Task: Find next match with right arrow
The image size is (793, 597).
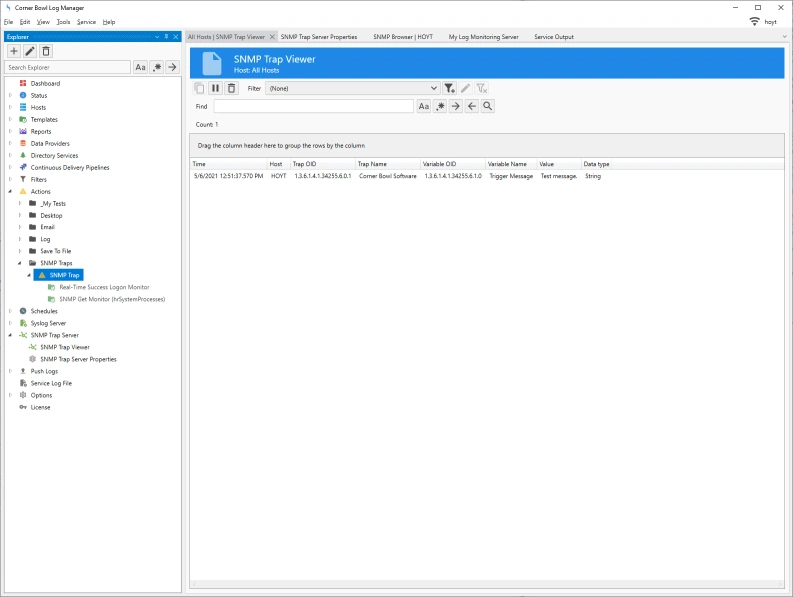Action: 456,106
